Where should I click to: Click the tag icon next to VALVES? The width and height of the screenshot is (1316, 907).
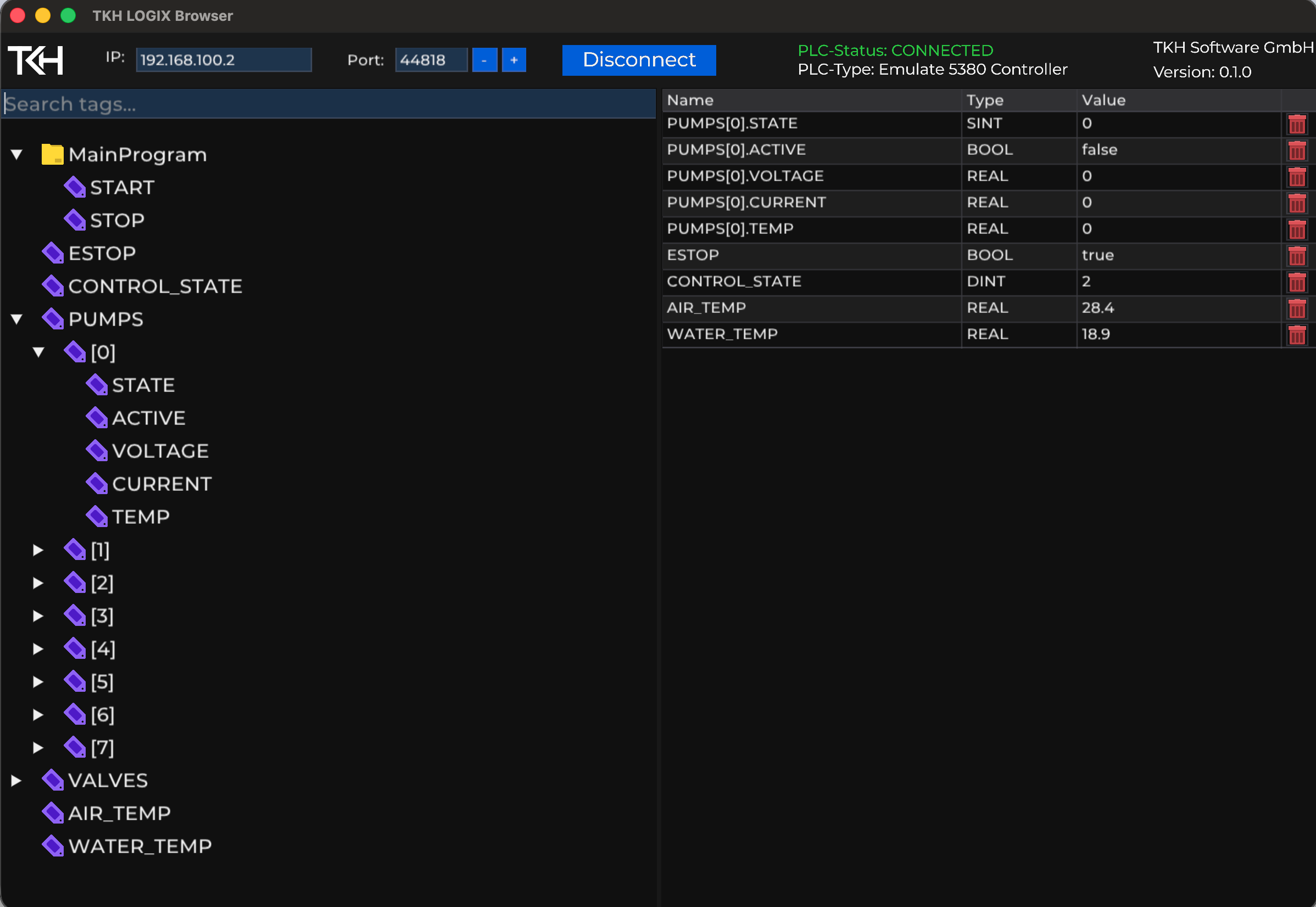[x=53, y=780]
